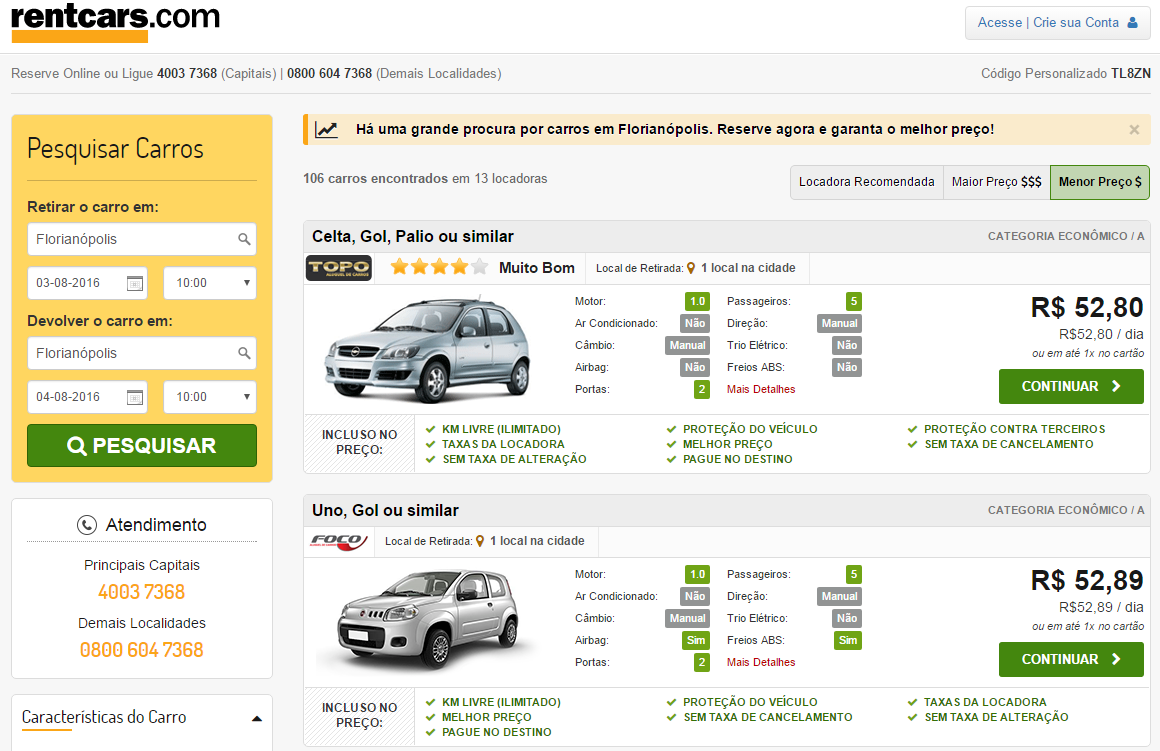
Task: Click the orange 0800 604 7368 phone number
Action: coord(141,650)
